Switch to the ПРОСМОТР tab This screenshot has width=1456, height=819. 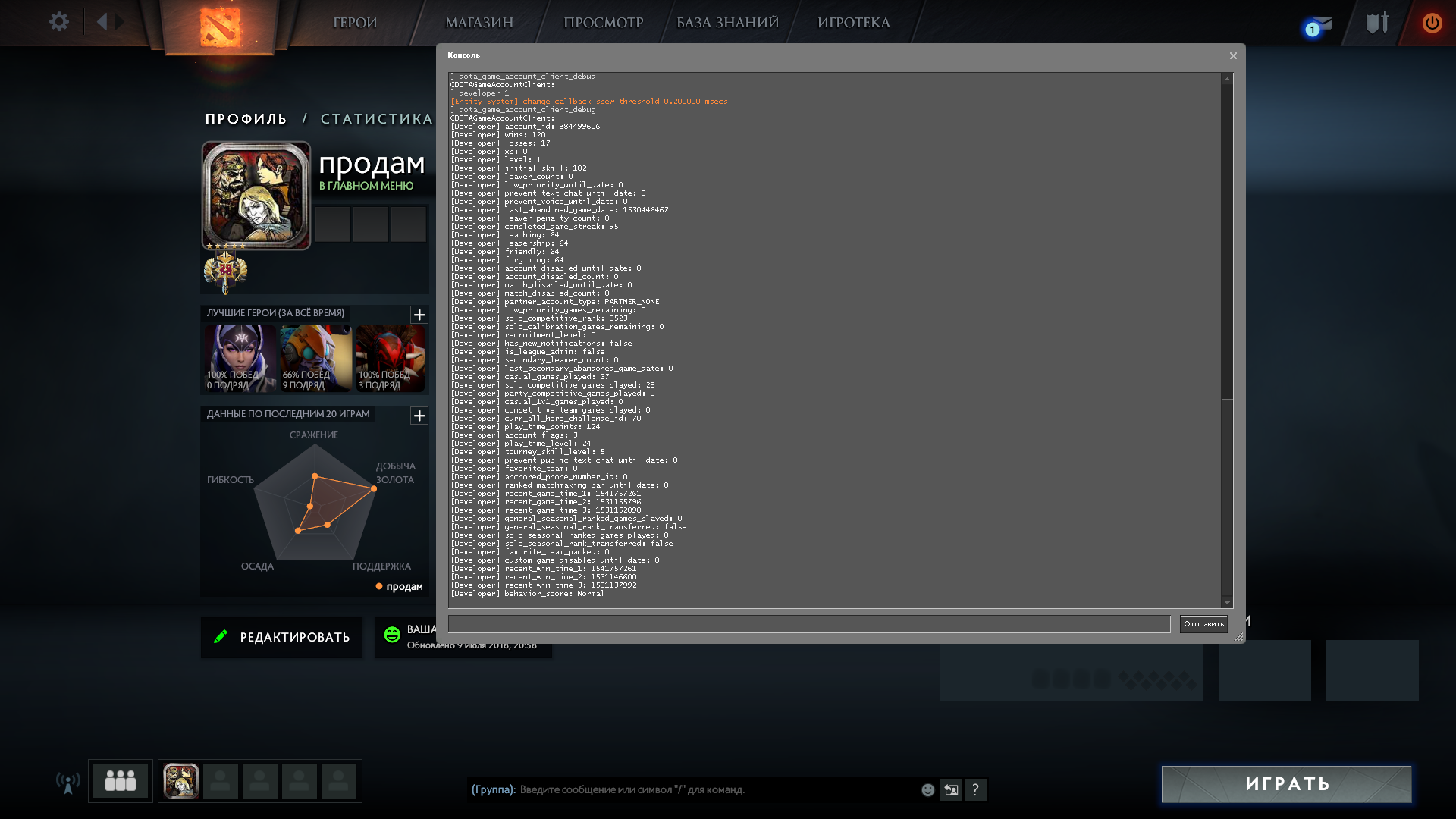coord(604,23)
